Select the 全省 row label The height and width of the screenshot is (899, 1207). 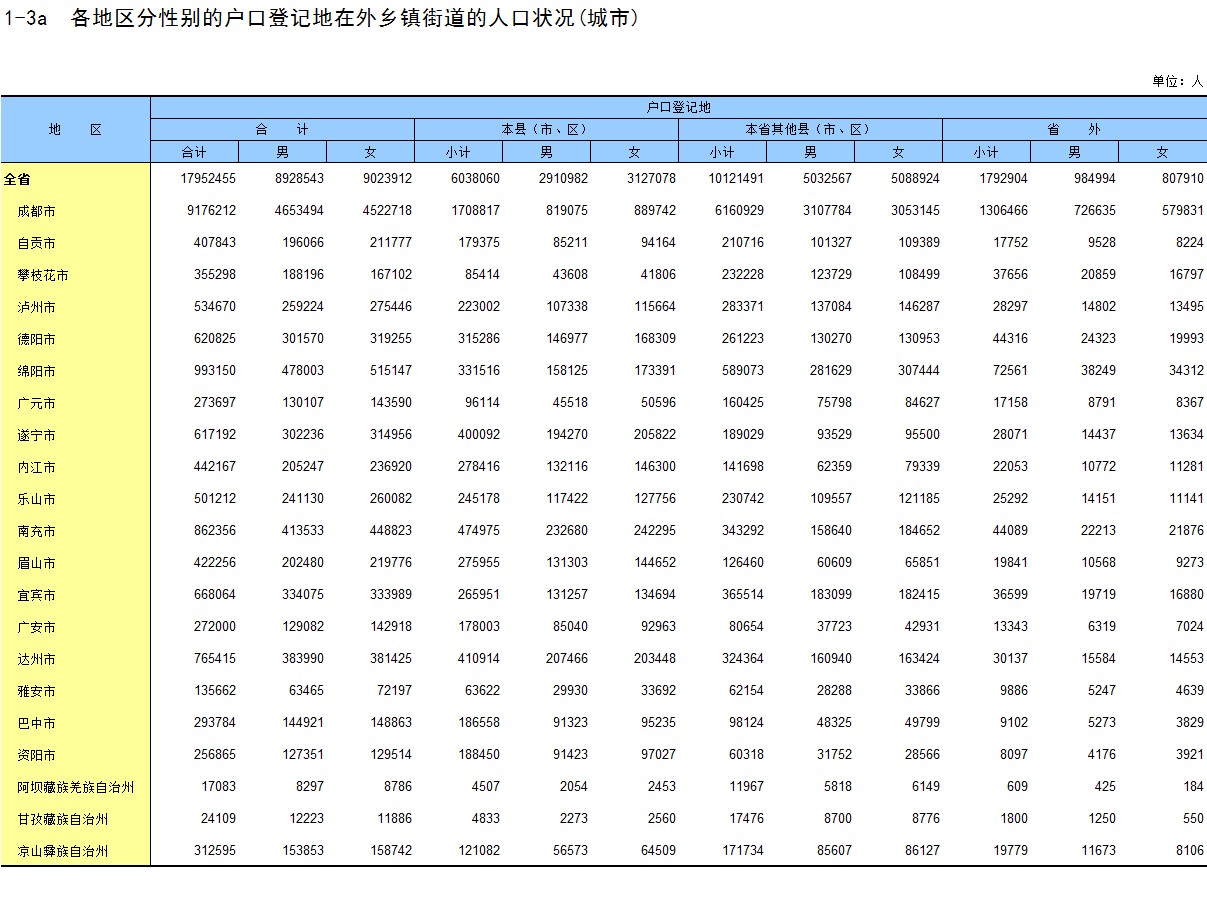click(17, 180)
